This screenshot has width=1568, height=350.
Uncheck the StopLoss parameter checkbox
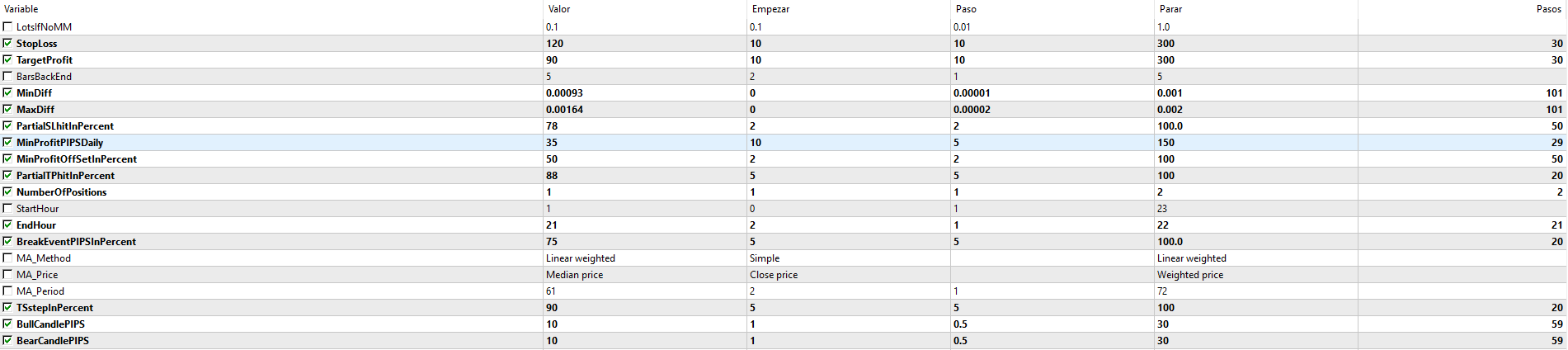point(7,43)
